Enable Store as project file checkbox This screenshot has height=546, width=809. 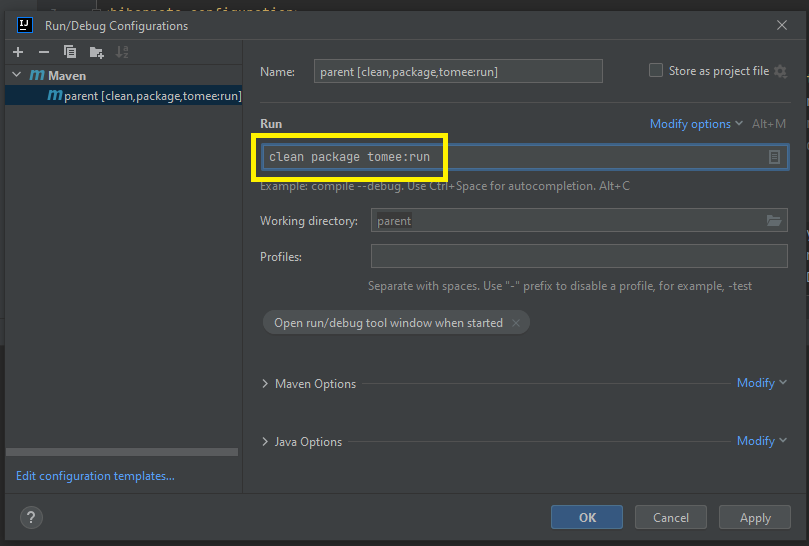click(x=656, y=70)
